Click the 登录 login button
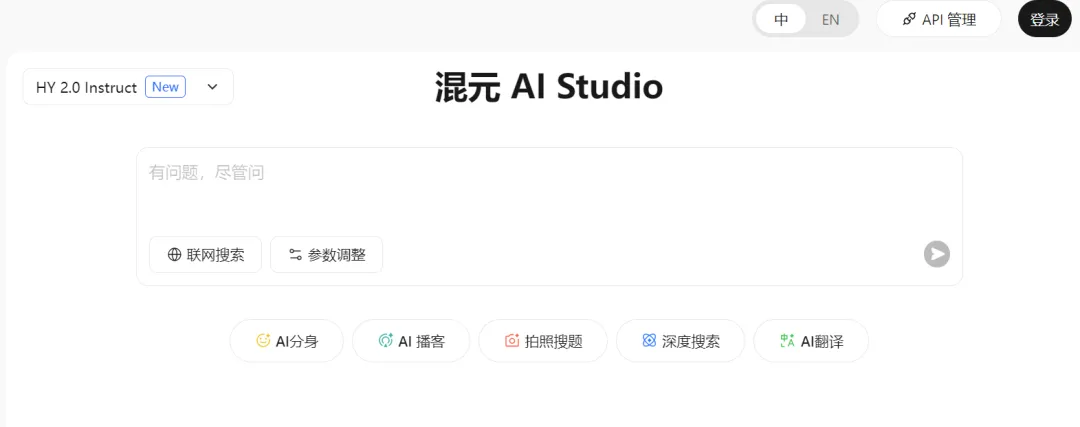Viewport: 1080px width, 427px height. 1045,19
